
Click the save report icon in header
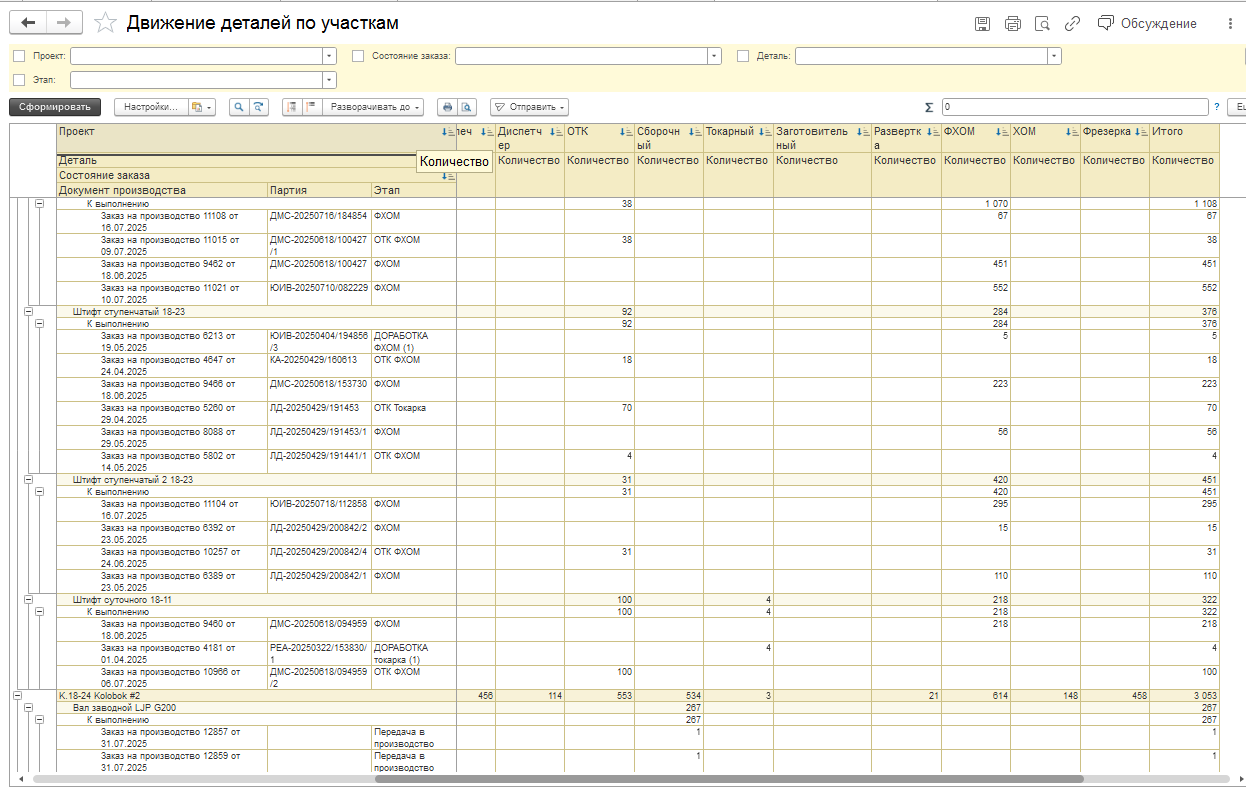pyautogui.click(x=982, y=24)
